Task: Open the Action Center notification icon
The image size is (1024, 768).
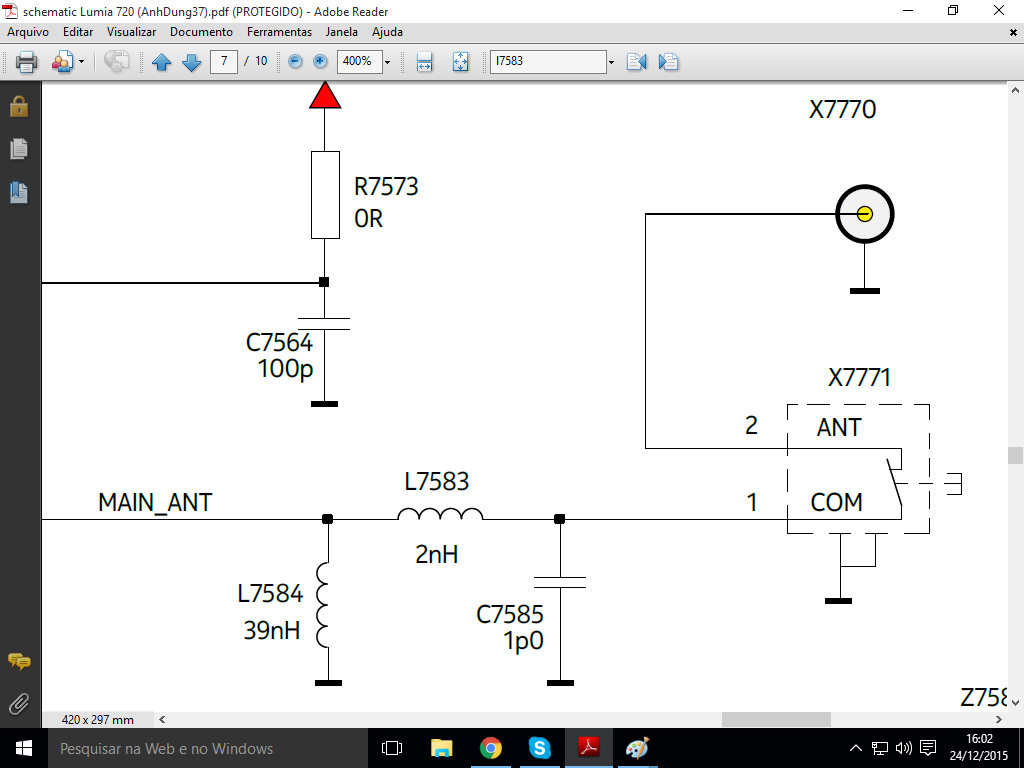Action: click(927, 748)
